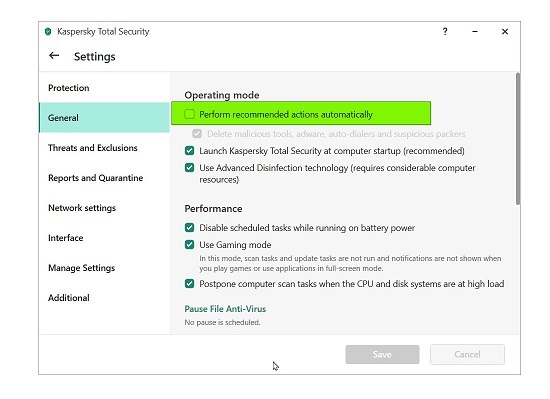Switch to Network settings section
The width and height of the screenshot is (550, 399).
click(x=104, y=208)
